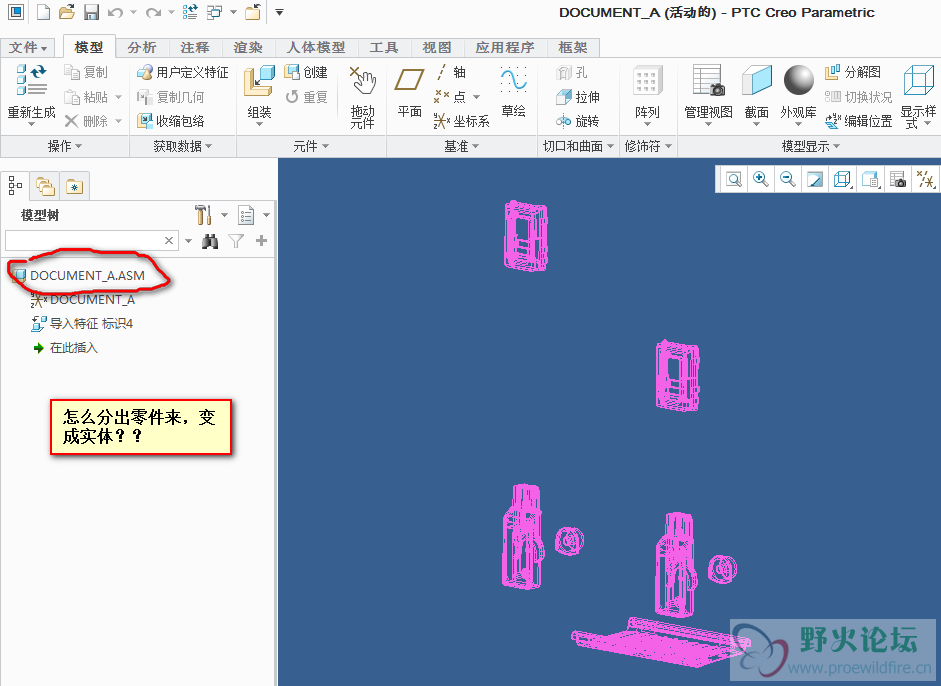Switch to Folder Browser navigator tab
The image size is (941, 686).
[45, 187]
